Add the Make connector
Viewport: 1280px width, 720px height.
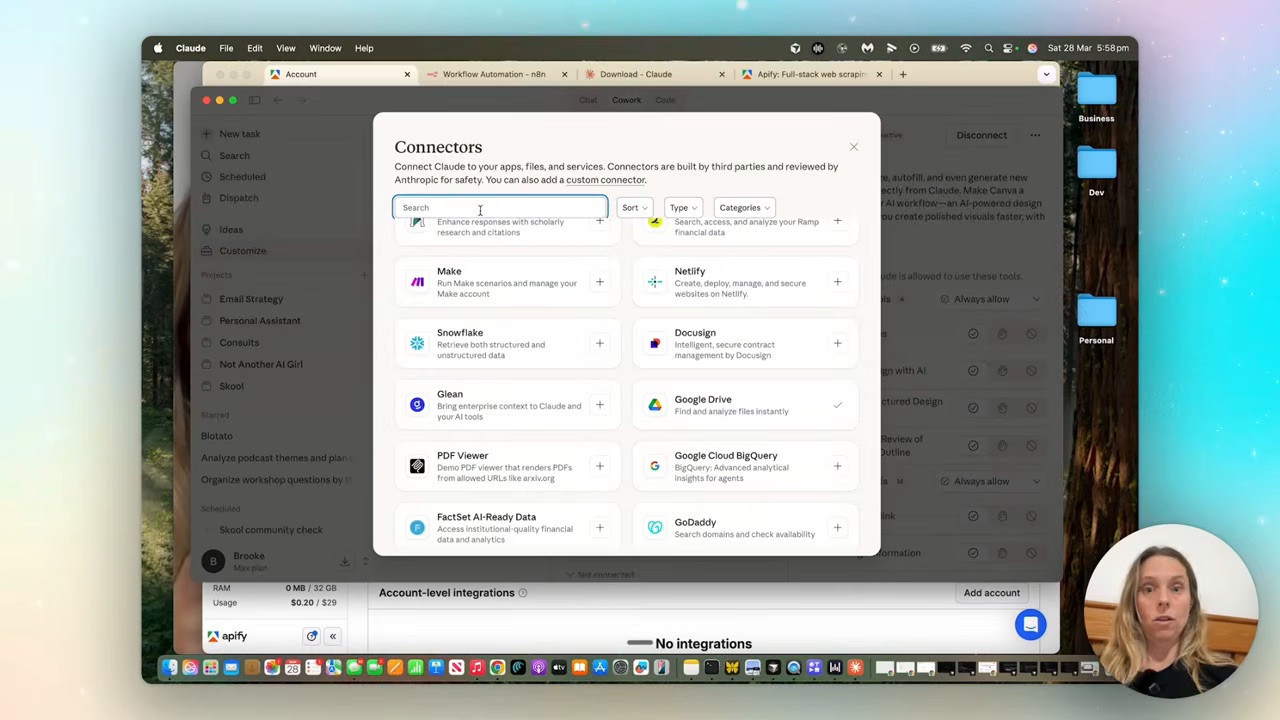click(x=600, y=282)
